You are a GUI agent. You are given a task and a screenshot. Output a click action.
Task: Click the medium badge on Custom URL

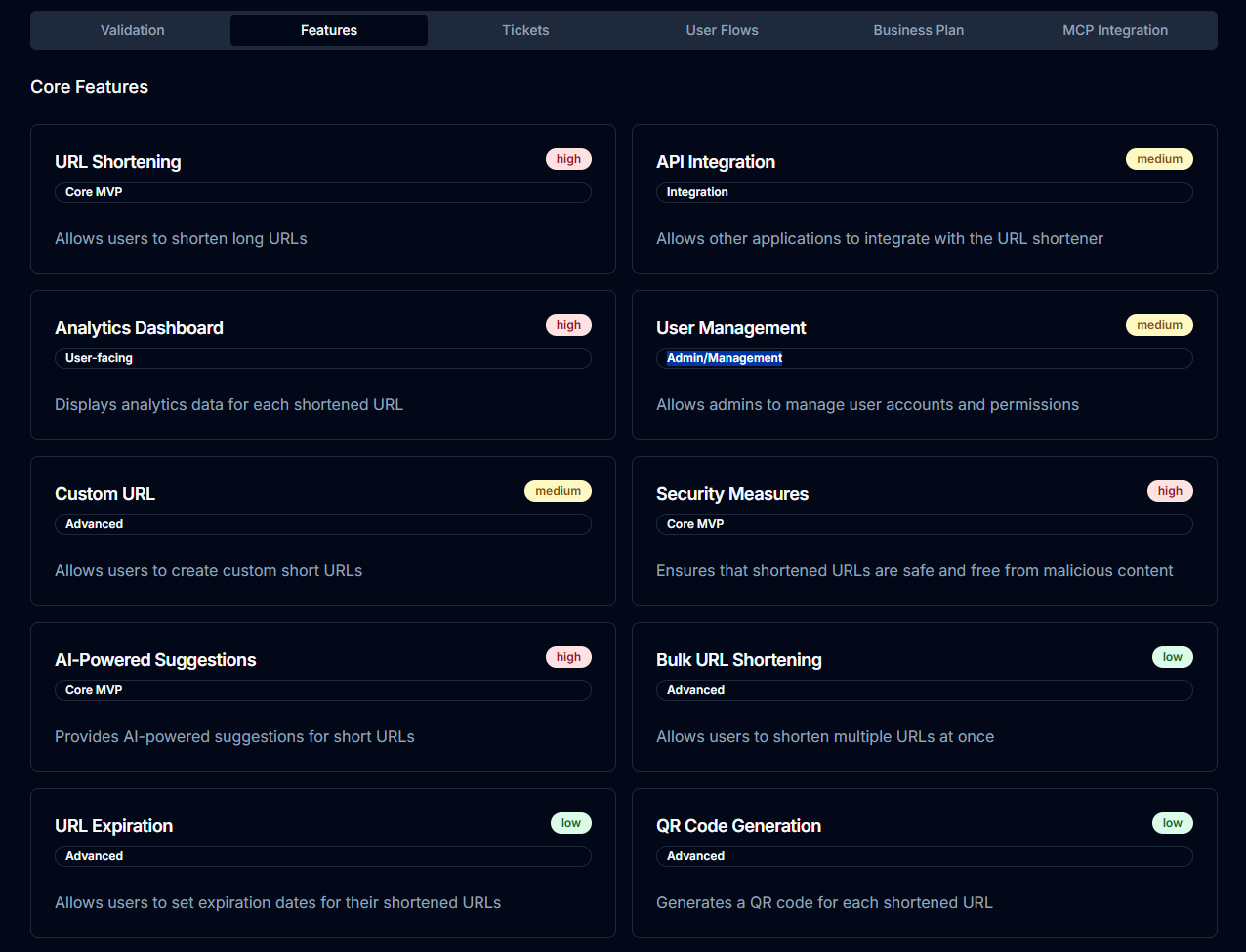558,490
